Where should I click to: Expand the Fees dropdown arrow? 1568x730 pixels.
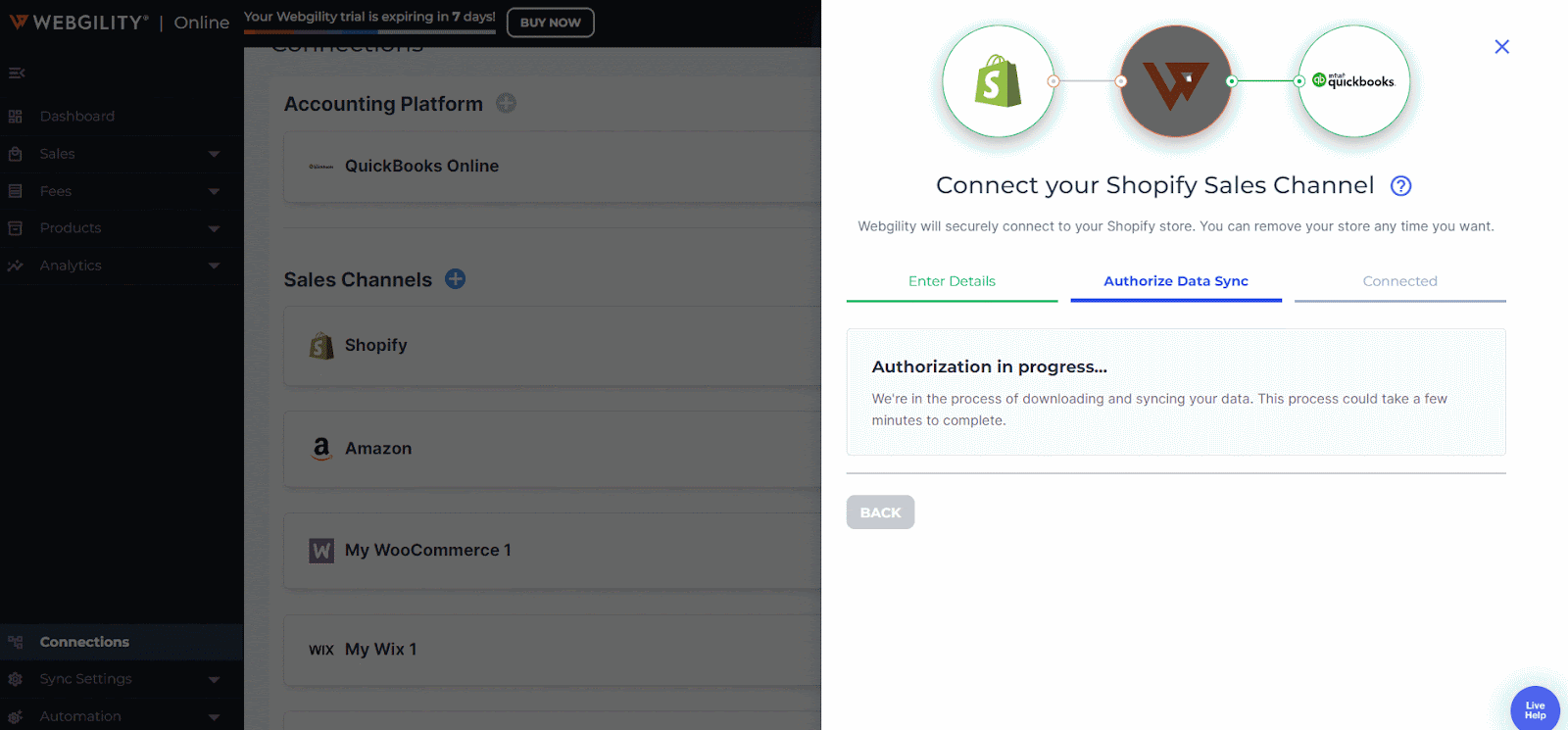[x=214, y=191]
